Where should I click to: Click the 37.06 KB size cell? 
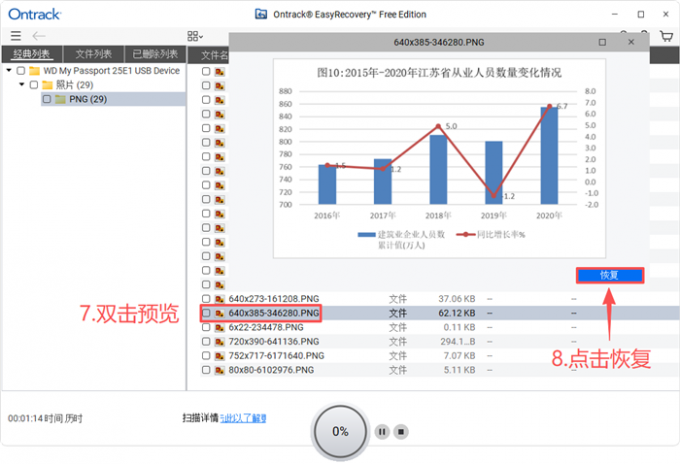(457, 299)
